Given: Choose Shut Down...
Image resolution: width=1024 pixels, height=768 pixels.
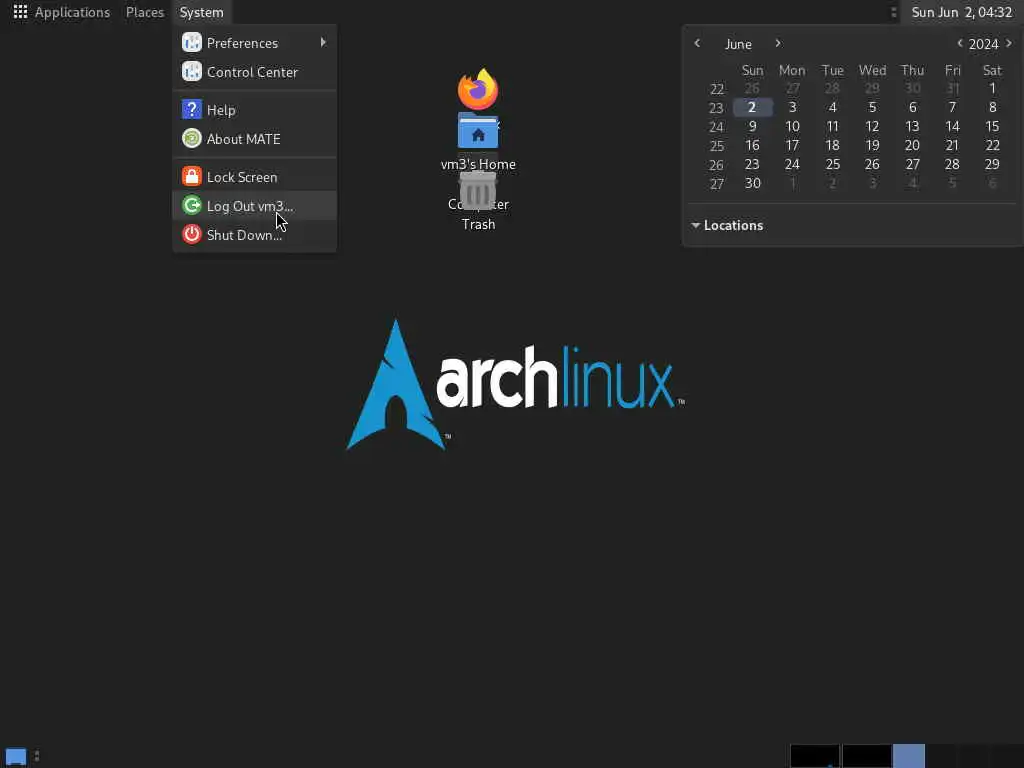Looking at the screenshot, I should pos(255,234).
